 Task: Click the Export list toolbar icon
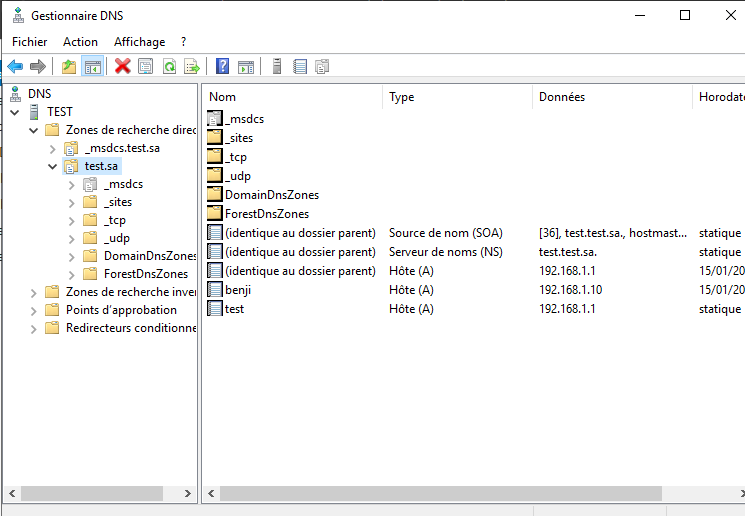pos(192,67)
